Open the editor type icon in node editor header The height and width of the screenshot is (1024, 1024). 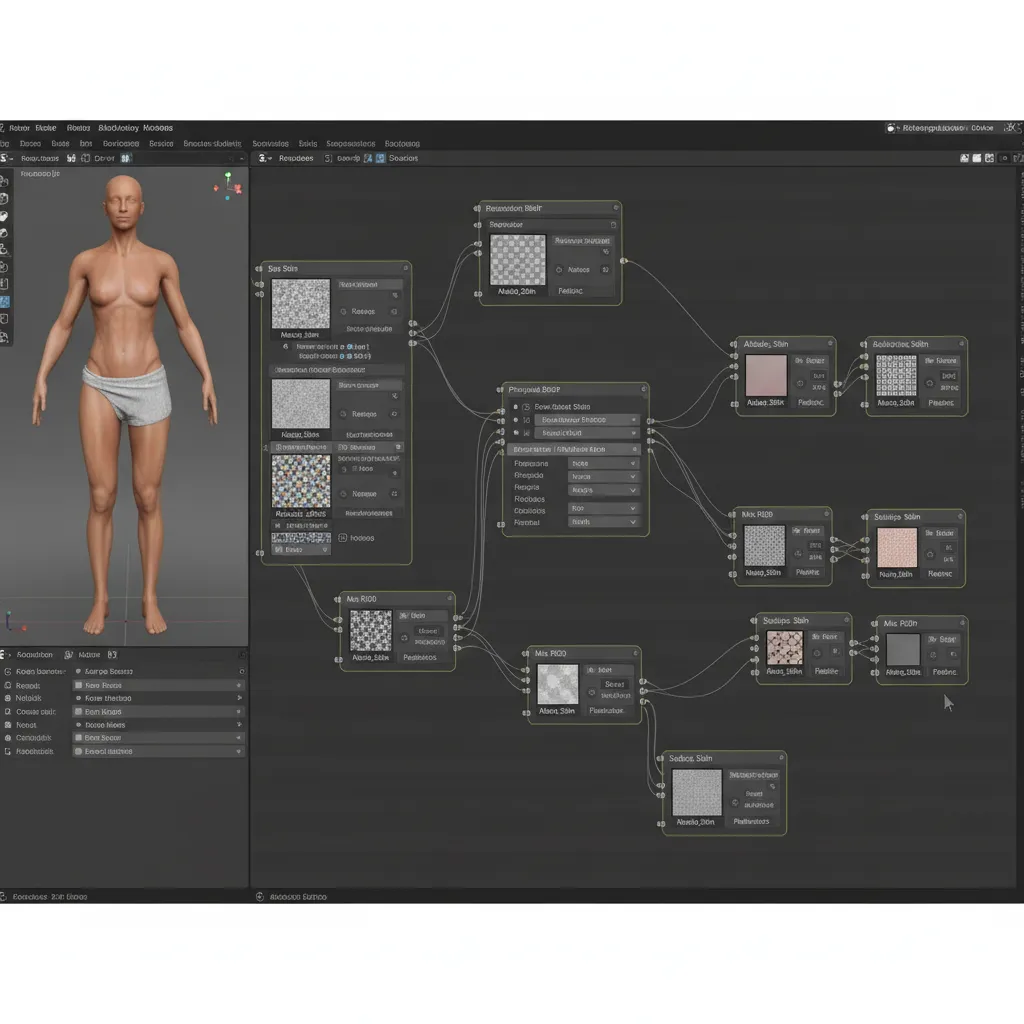(263, 158)
